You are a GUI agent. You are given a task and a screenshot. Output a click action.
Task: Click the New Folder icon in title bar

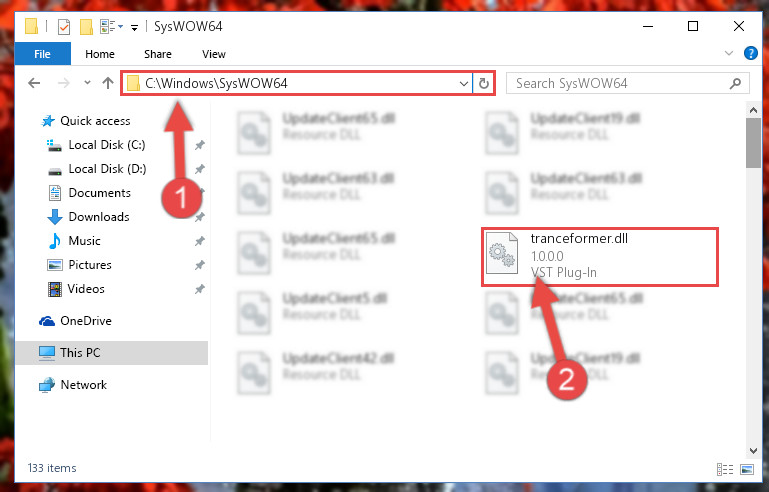[x=86, y=26]
